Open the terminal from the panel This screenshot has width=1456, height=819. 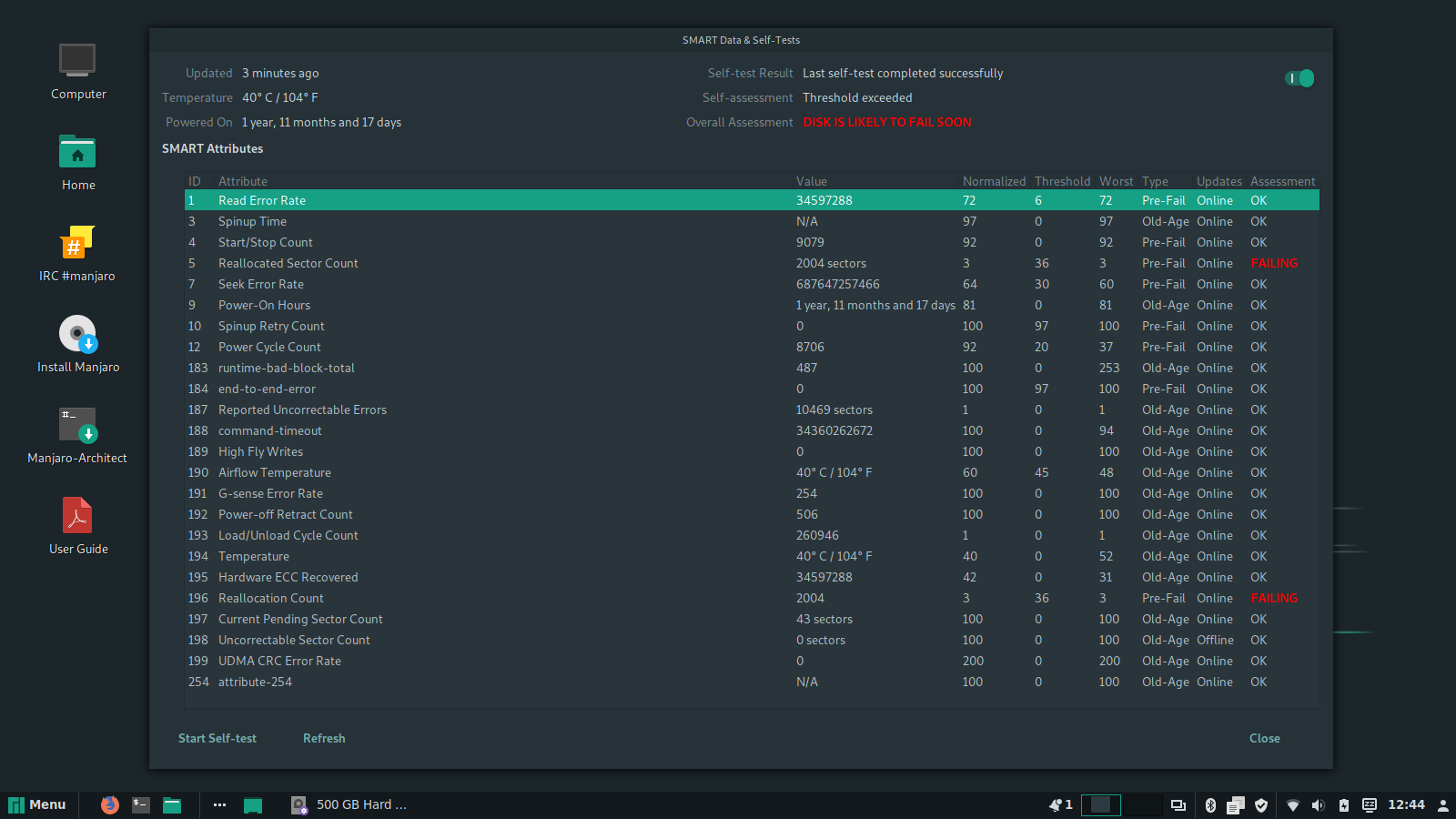[141, 804]
